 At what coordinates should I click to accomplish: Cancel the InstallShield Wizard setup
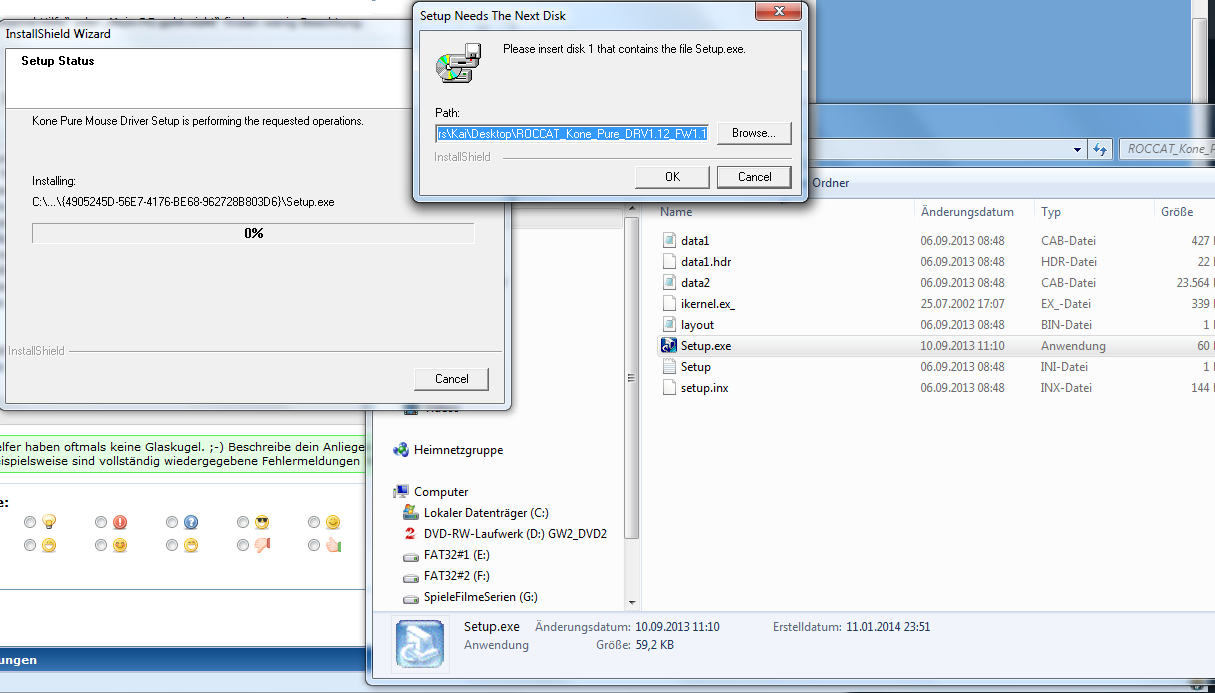click(x=452, y=379)
